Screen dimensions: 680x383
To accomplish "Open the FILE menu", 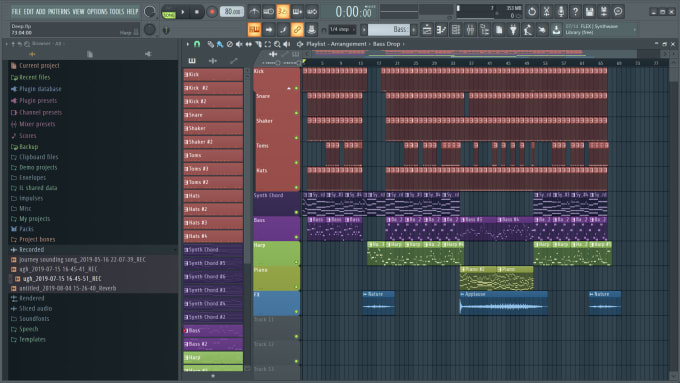I will (x=16, y=12).
